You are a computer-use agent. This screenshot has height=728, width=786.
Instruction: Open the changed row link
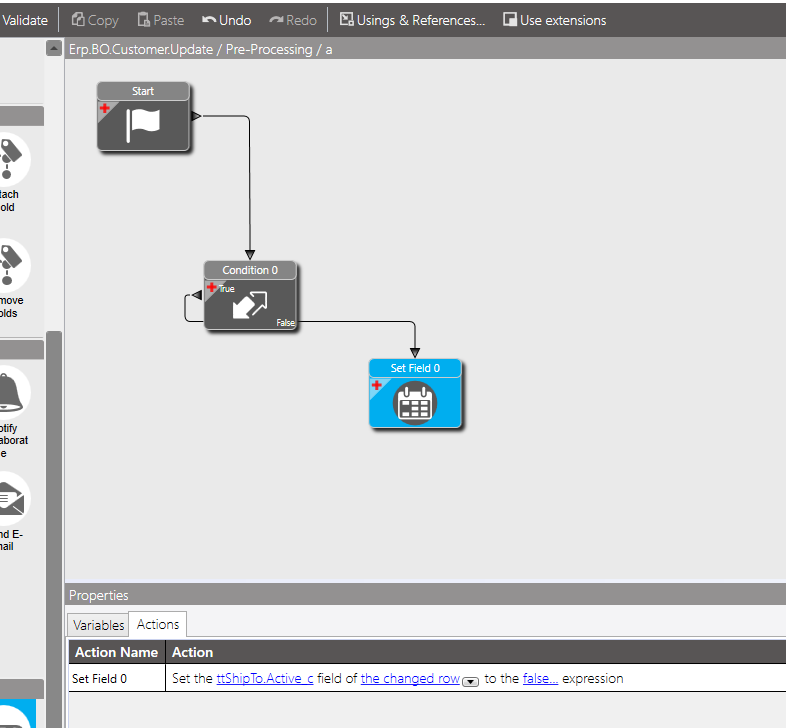click(x=410, y=678)
